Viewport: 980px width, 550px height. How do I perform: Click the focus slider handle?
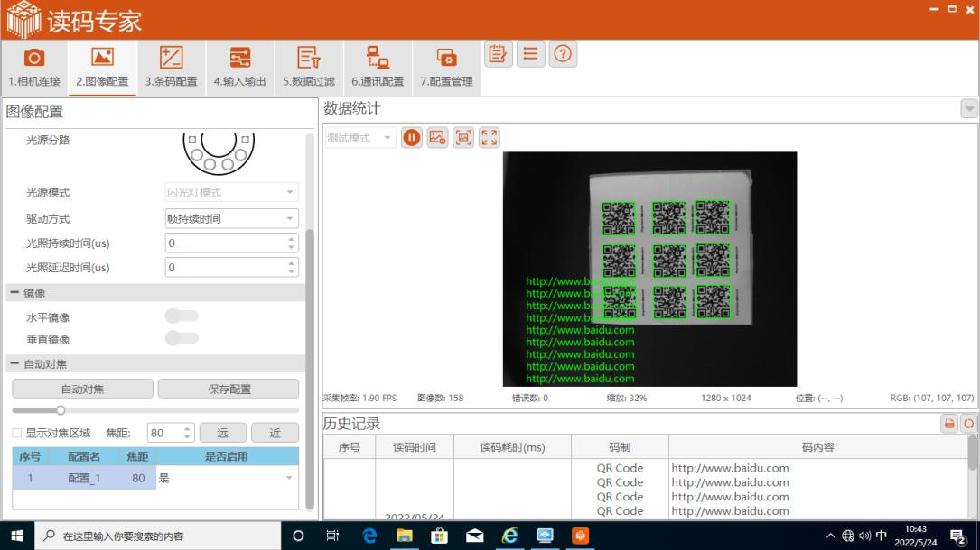(60, 410)
